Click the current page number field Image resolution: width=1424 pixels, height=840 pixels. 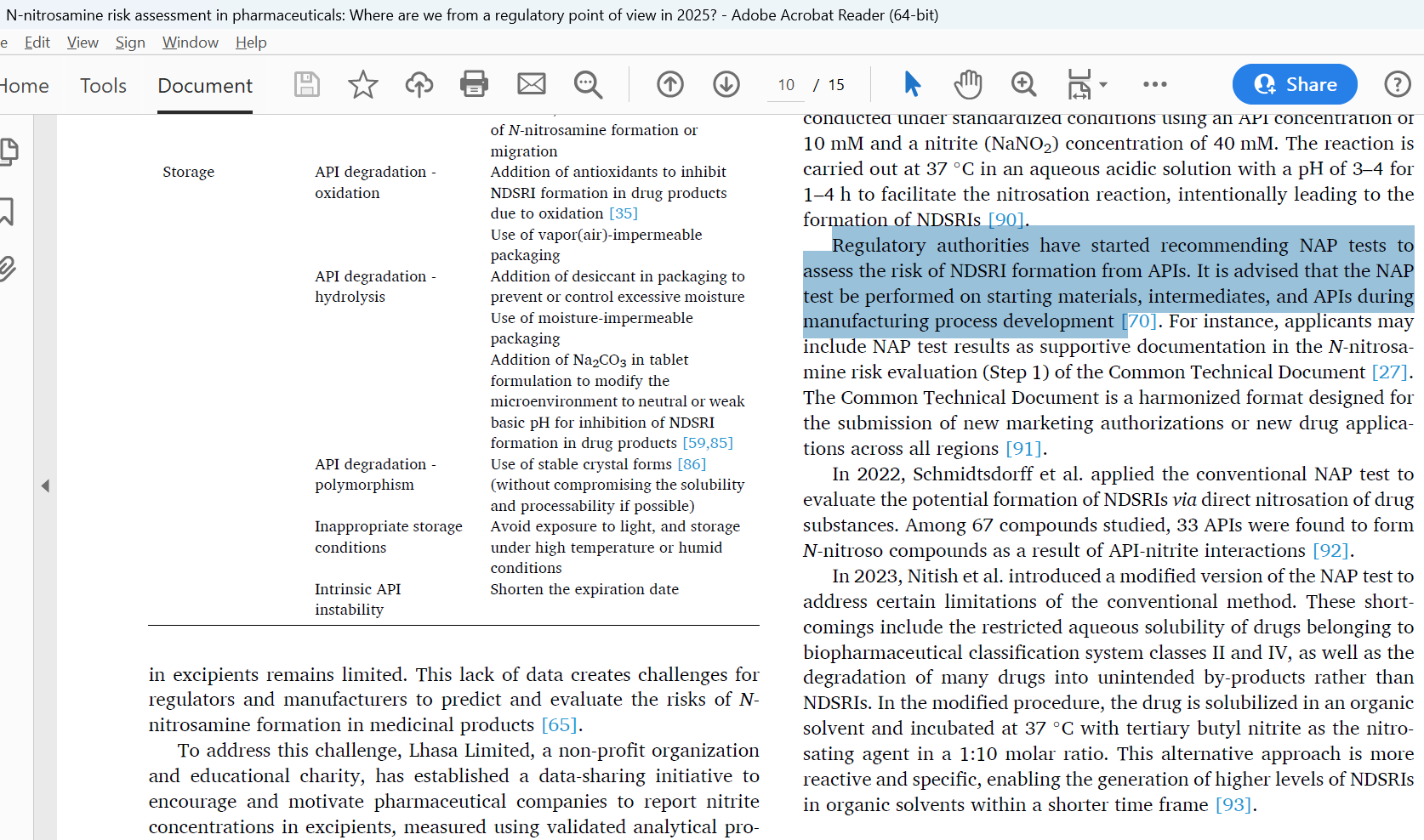786,85
